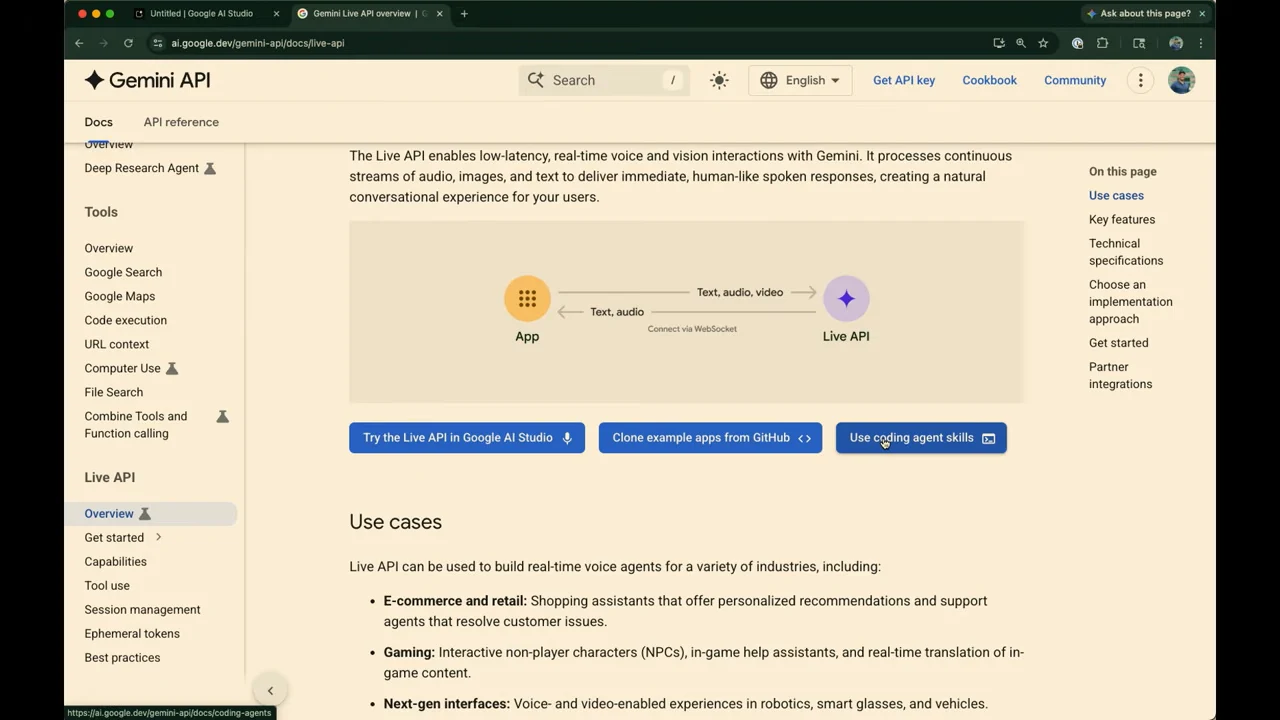Reload the page with the refresh icon

tap(128, 43)
